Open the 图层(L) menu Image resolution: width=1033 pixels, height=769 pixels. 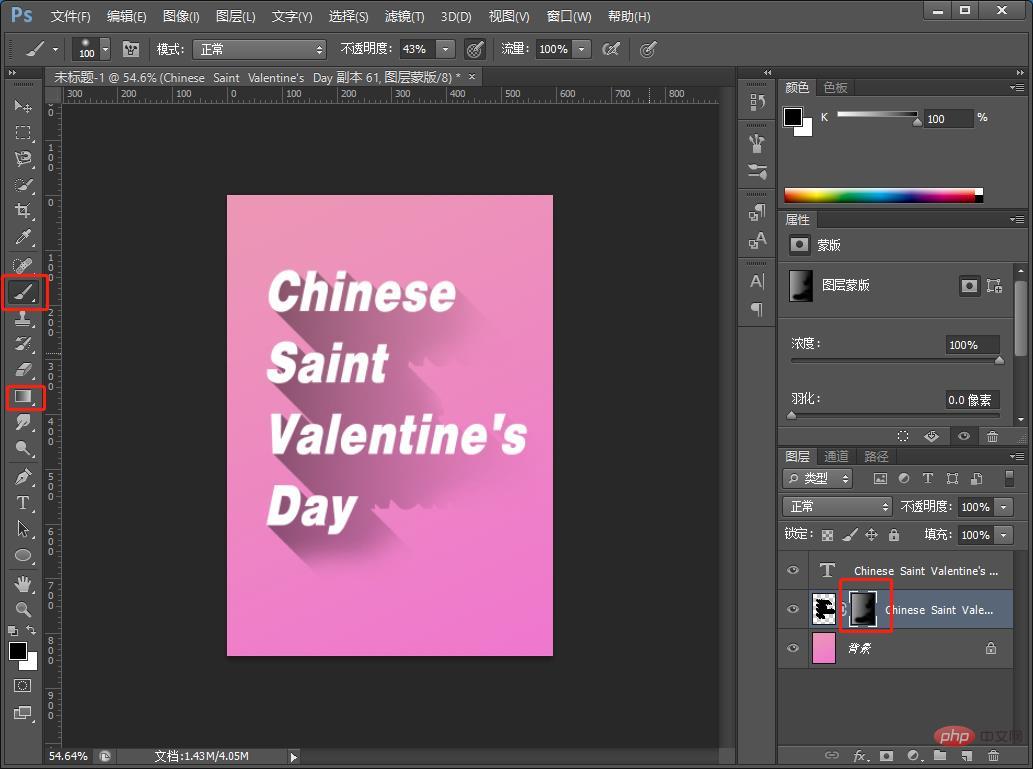point(236,17)
